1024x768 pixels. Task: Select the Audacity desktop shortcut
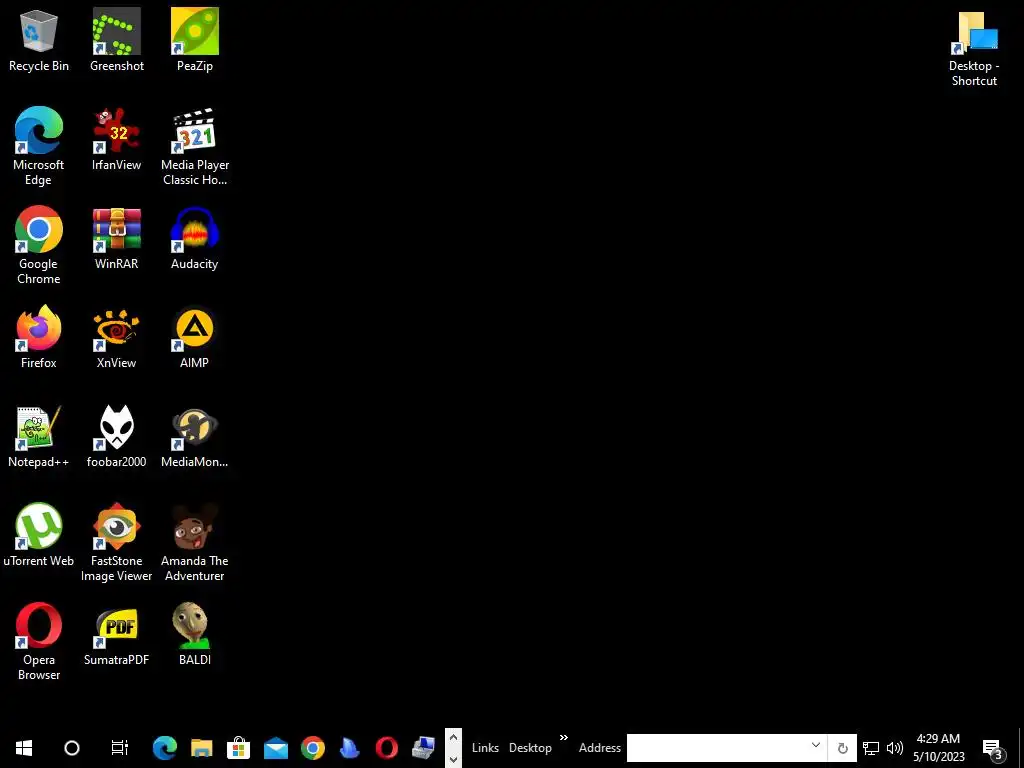pos(195,239)
